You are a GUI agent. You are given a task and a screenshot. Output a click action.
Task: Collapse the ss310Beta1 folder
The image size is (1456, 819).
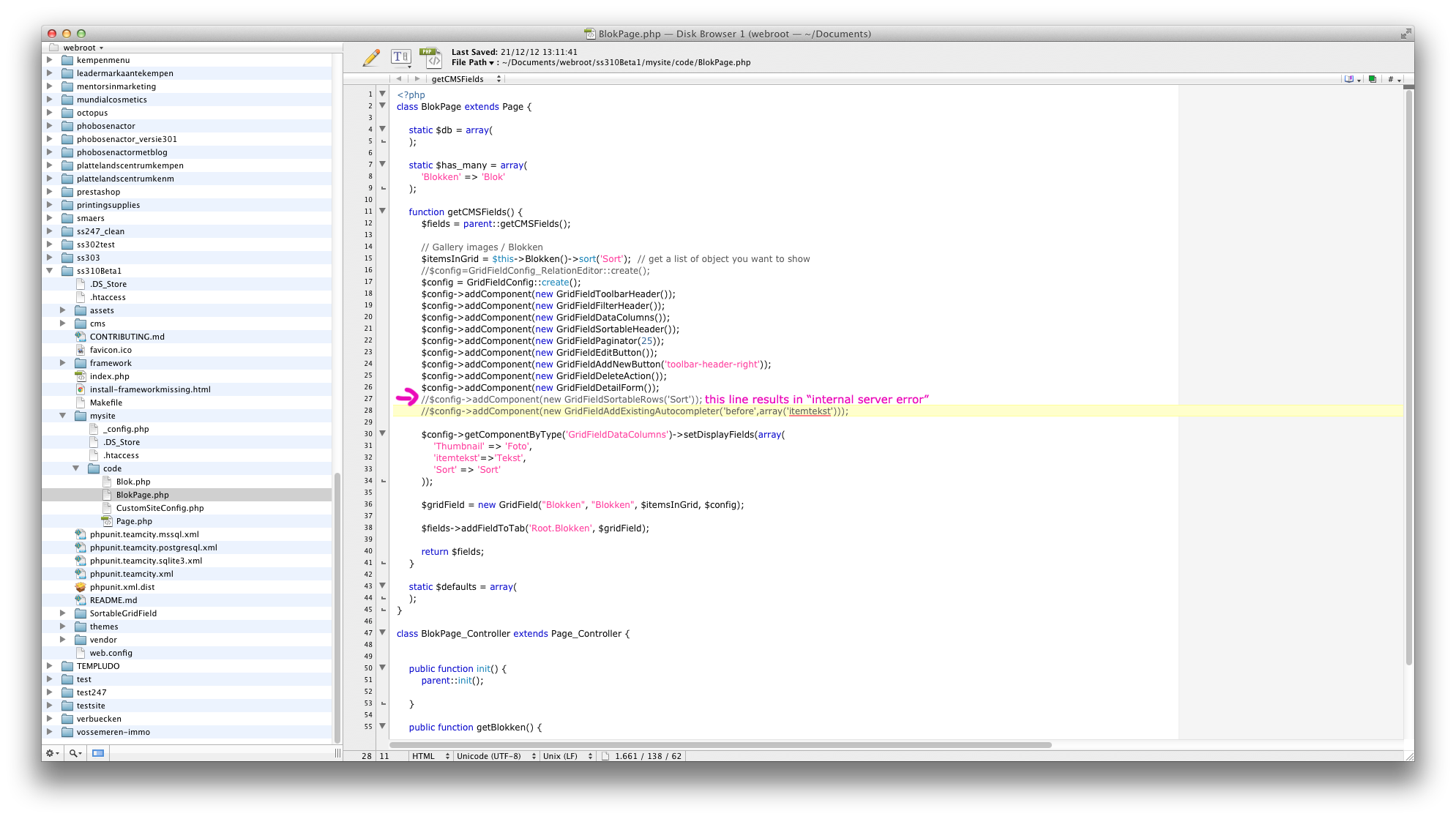tap(50, 271)
